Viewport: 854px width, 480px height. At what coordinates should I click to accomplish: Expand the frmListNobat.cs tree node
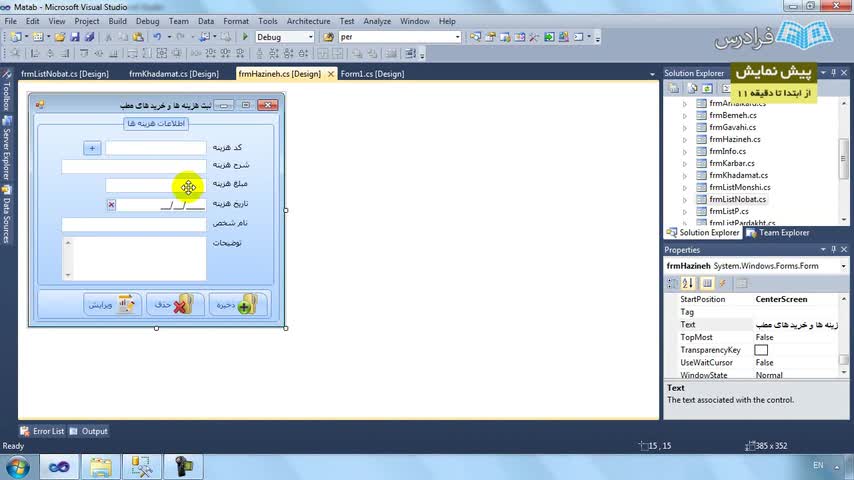pos(685,199)
